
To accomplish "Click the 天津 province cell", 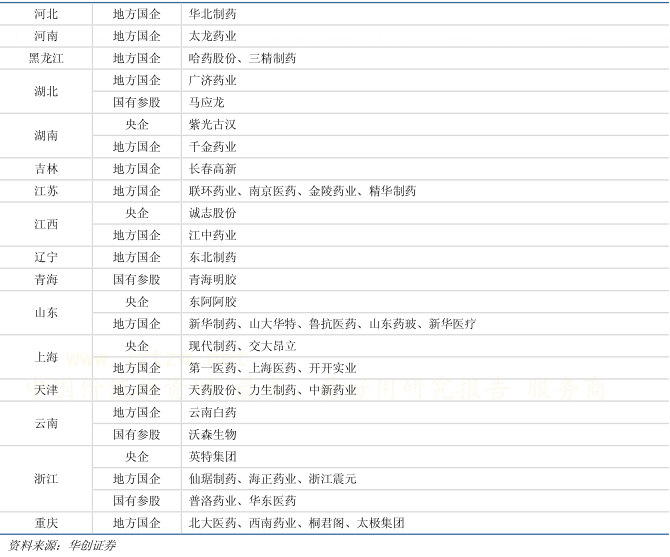I will pyautogui.click(x=46, y=390).
